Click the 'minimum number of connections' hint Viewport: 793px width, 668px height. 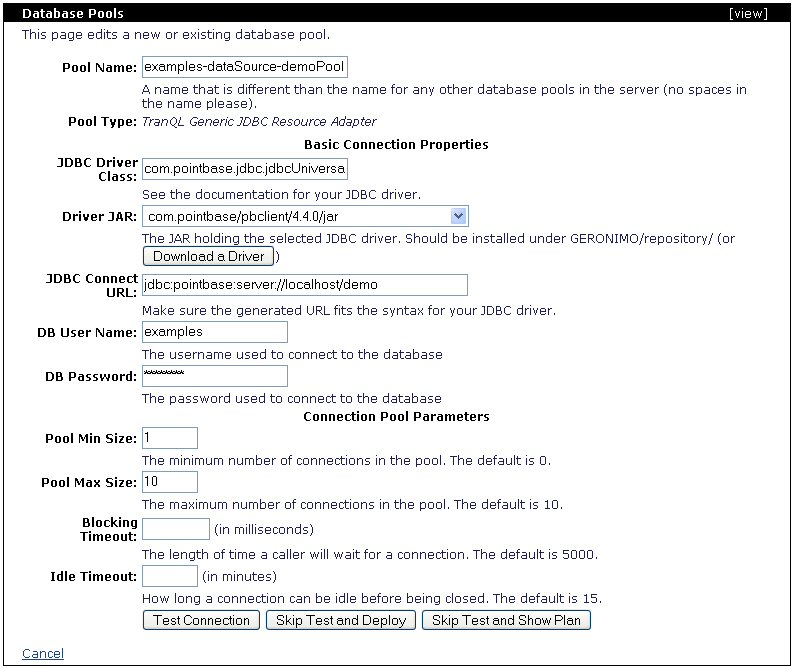(x=346, y=461)
